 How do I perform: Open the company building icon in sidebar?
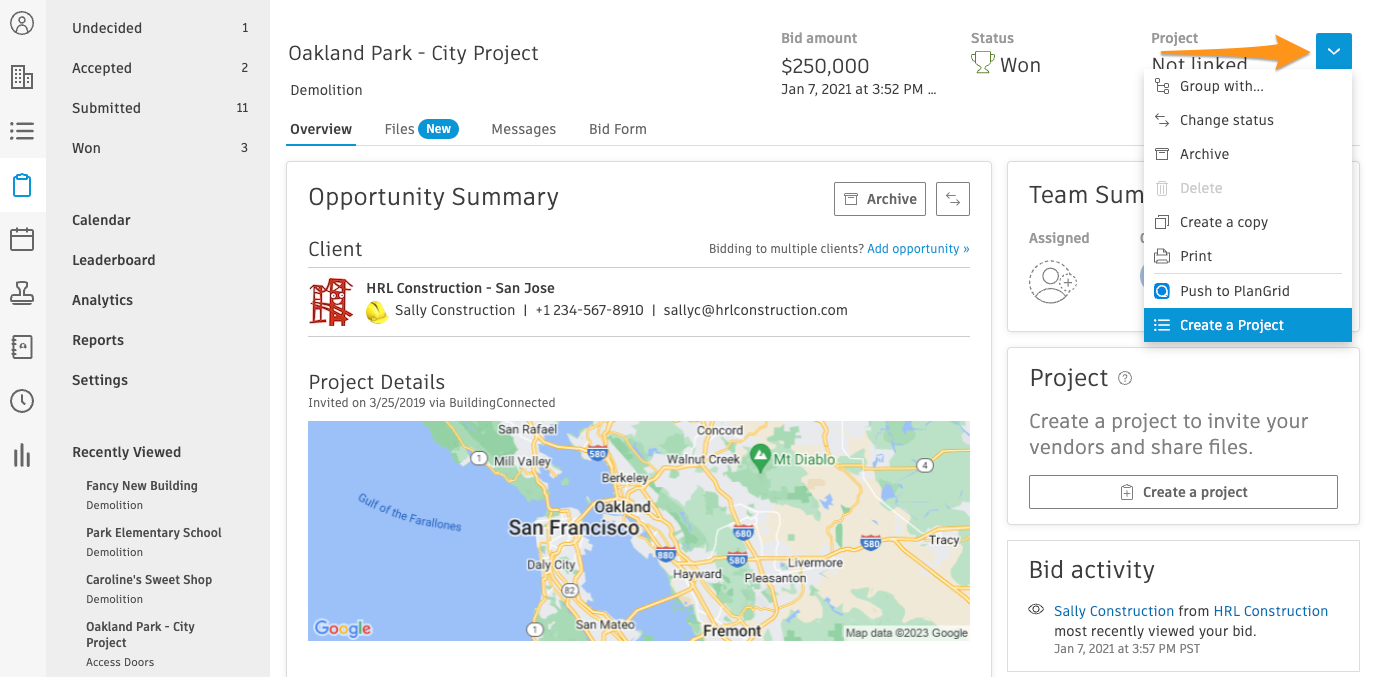[x=22, y=77]
